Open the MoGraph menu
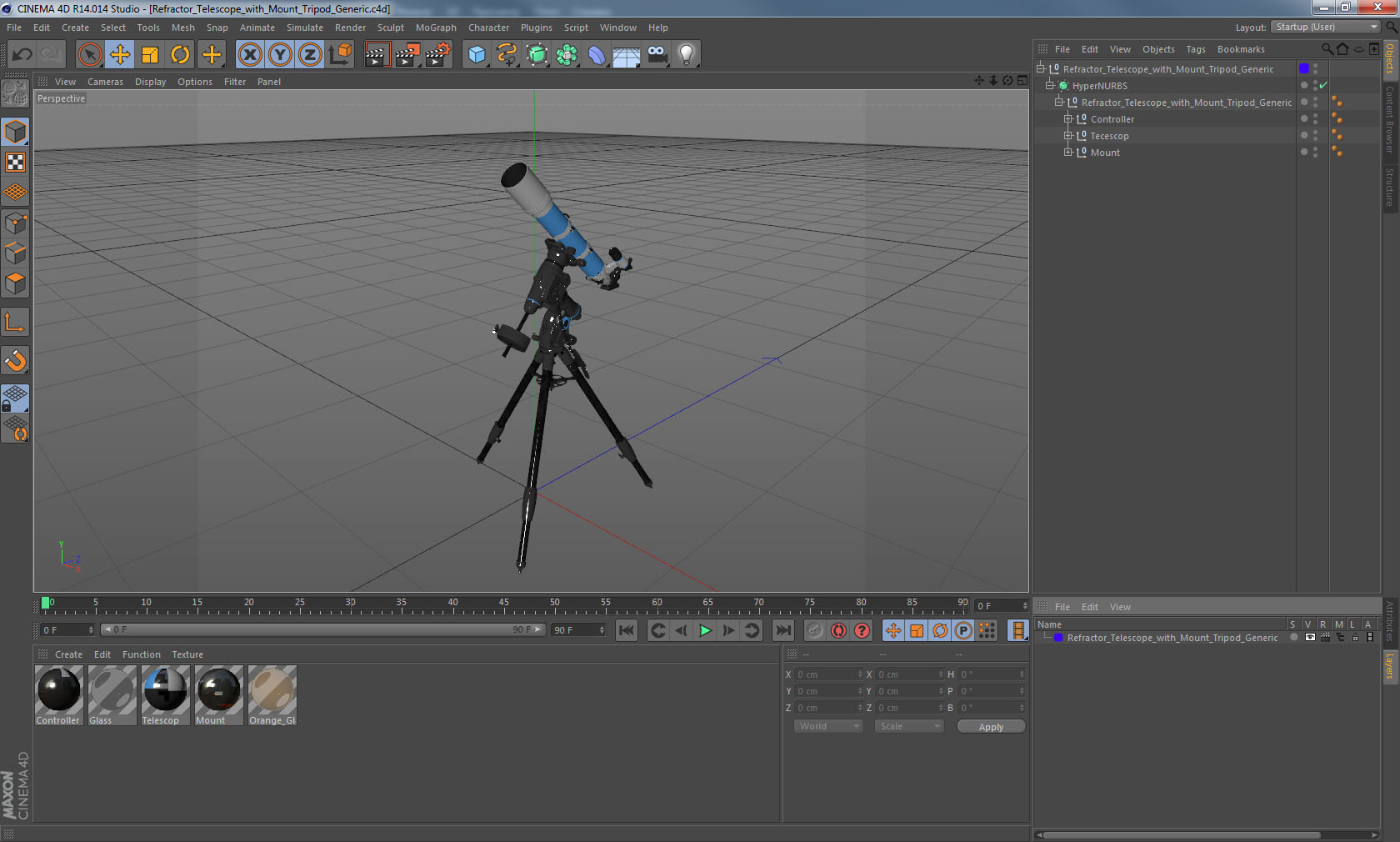 click(x=436, y=28)
